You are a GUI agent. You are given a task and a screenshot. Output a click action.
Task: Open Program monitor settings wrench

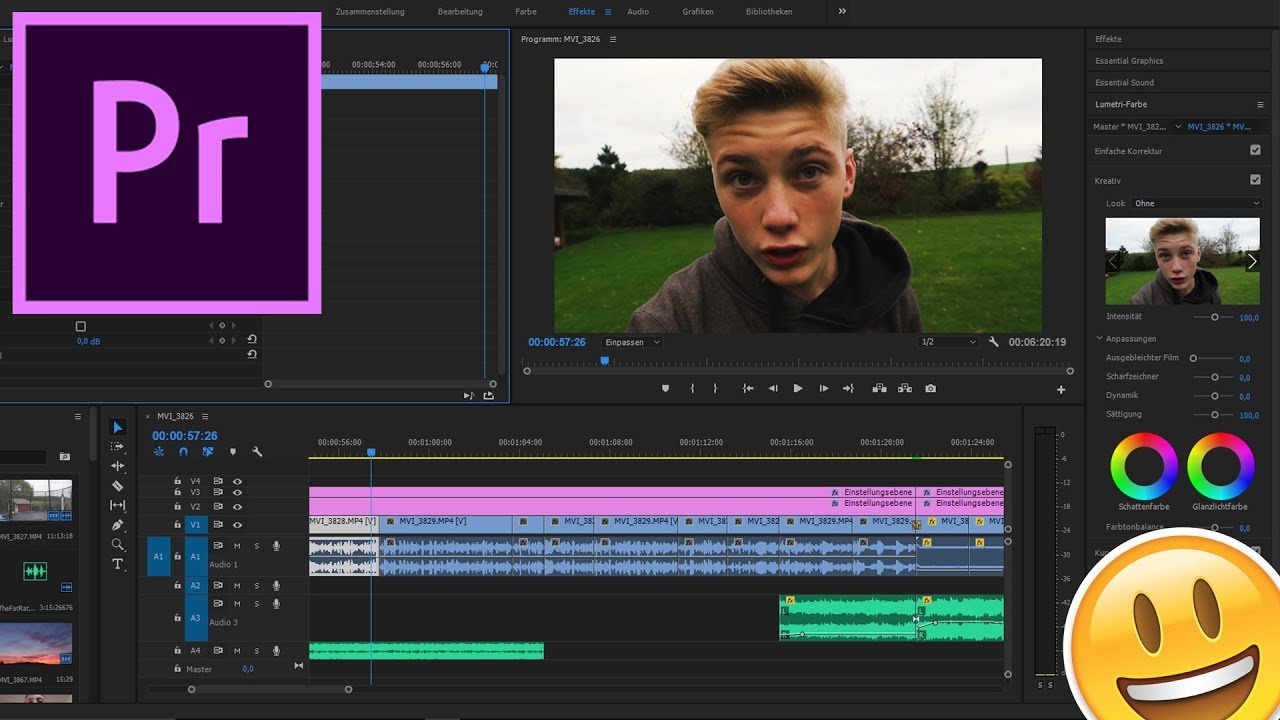pos(993,342)
